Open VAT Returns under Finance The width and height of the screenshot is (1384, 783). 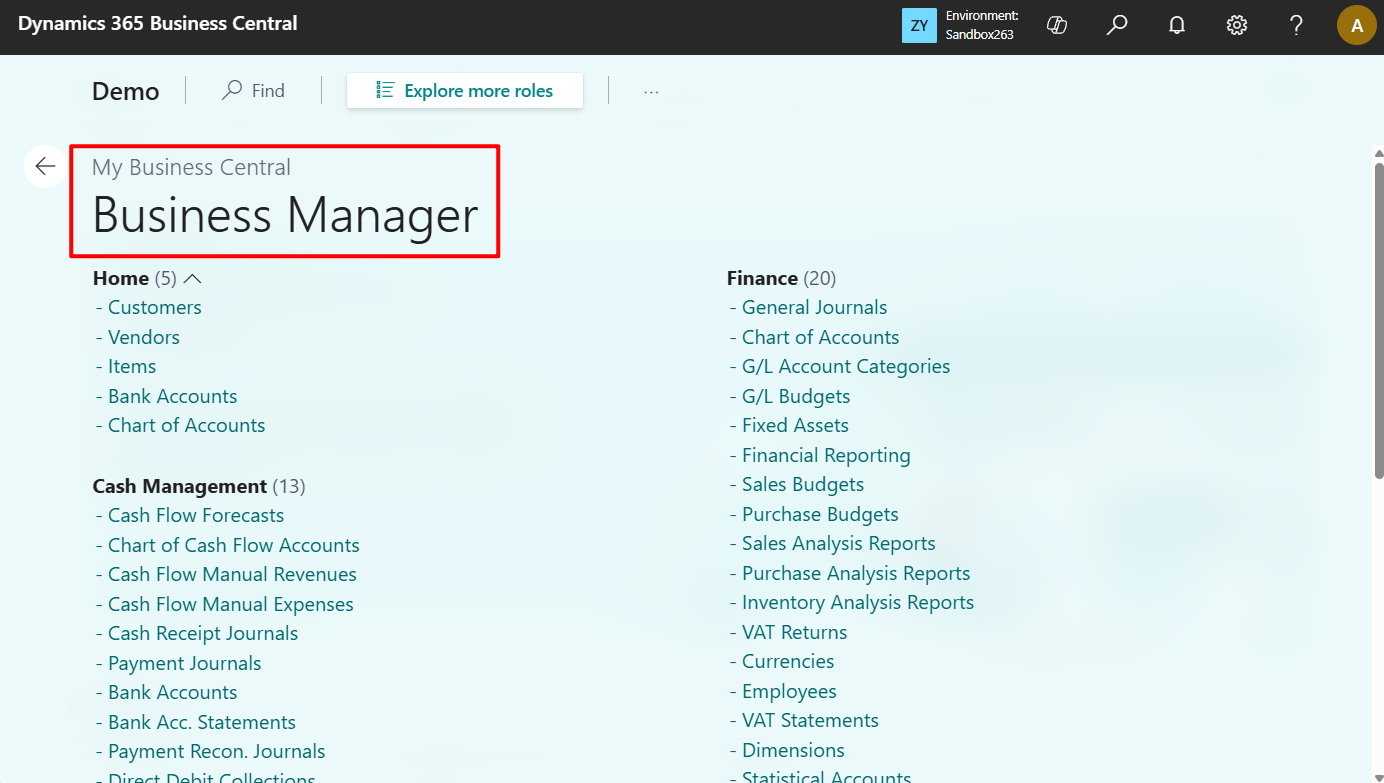pos(794,632)
